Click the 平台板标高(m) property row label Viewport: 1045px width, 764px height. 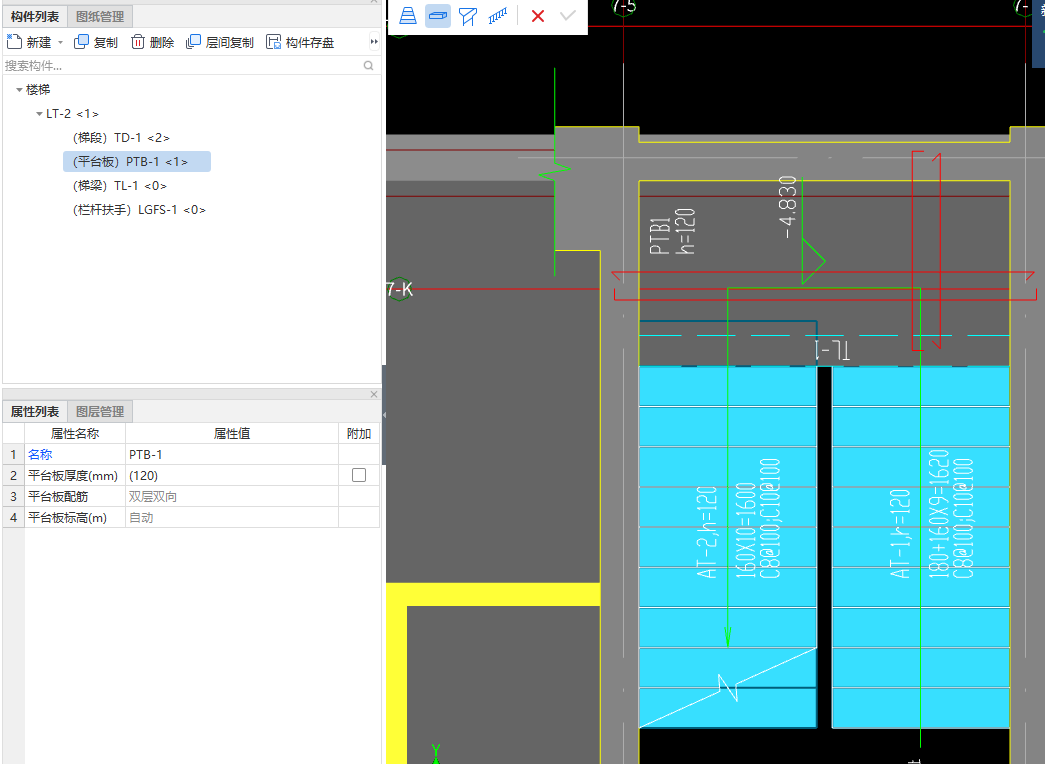67,517
